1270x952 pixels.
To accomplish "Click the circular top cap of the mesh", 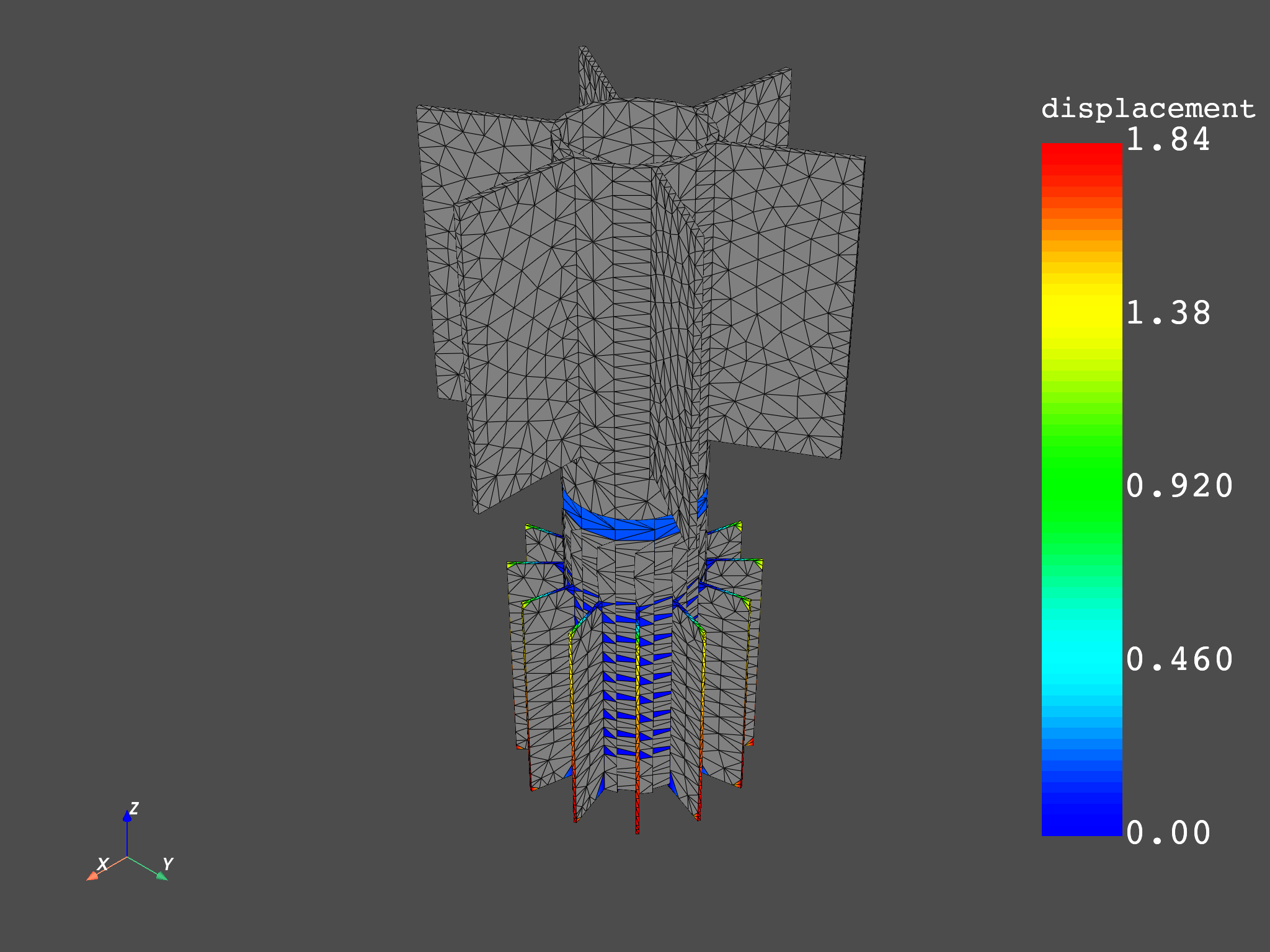I will click(635, 130).
